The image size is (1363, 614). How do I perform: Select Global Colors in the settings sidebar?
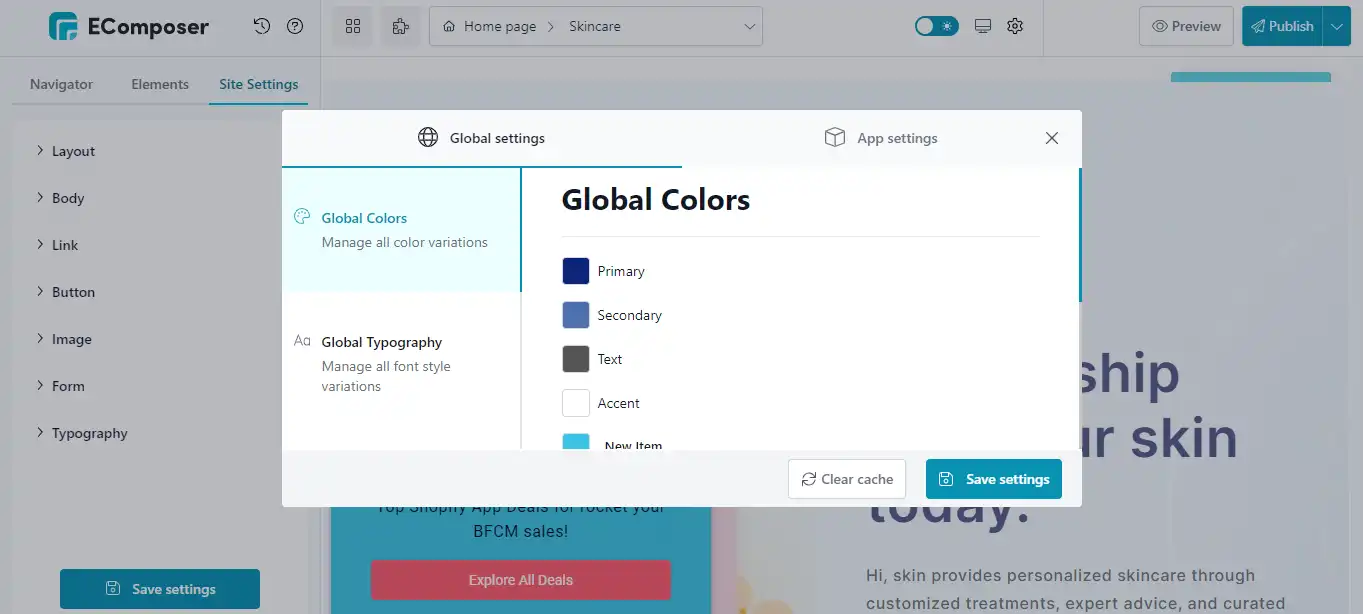click(402, 230)
